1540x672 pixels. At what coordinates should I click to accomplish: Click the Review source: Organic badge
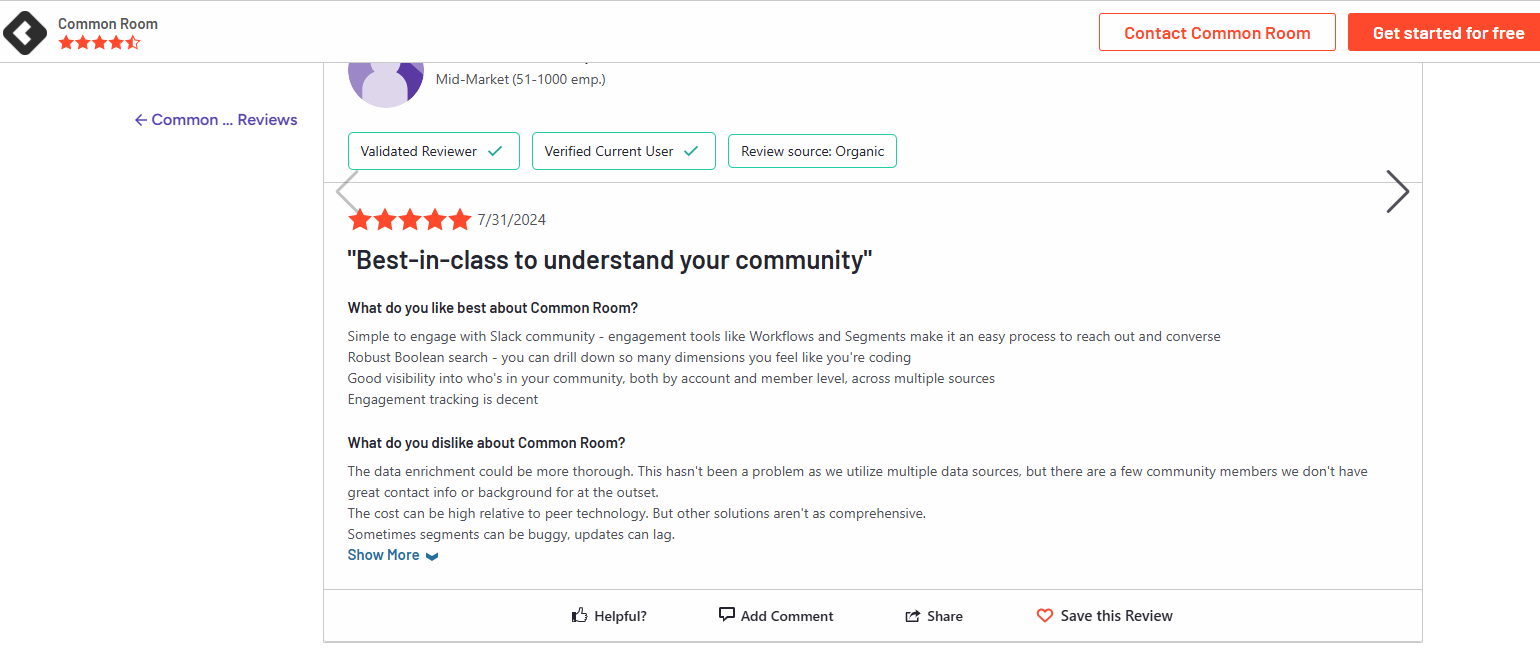point(812,151)
